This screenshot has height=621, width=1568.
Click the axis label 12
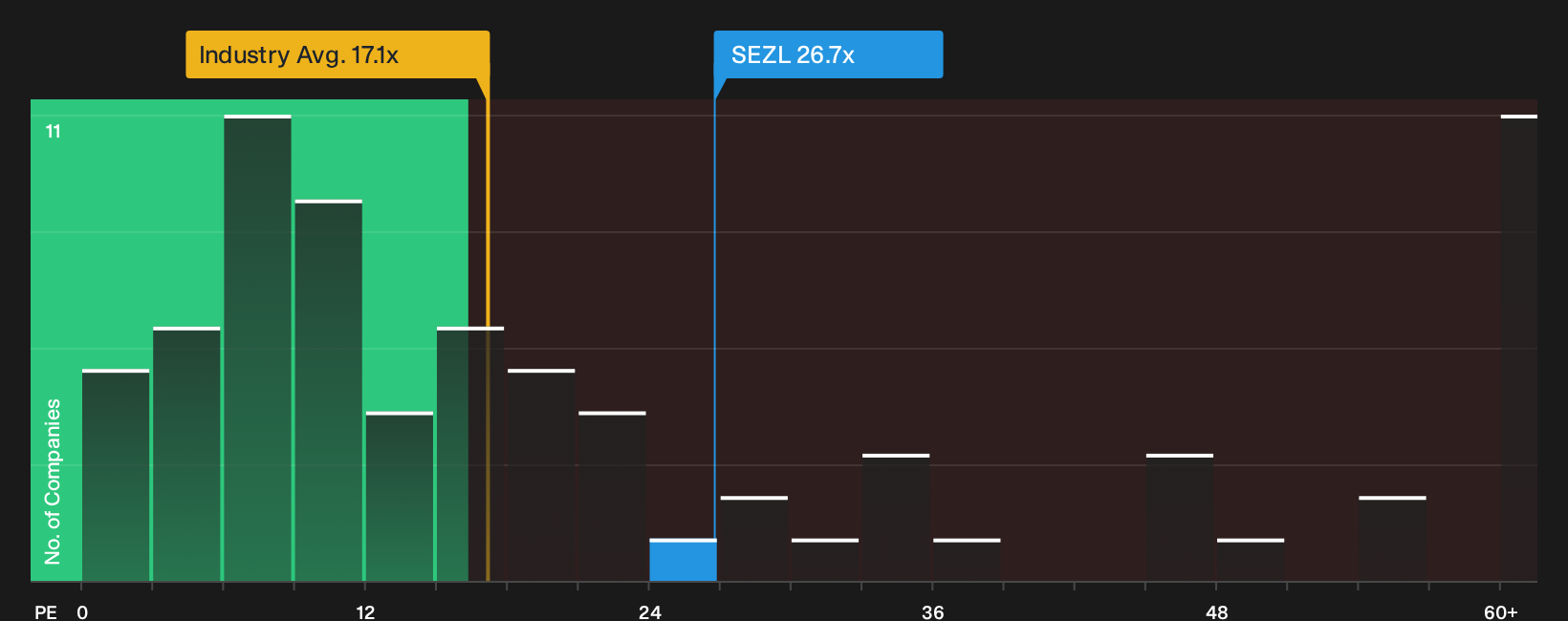(x=365, y=611)
